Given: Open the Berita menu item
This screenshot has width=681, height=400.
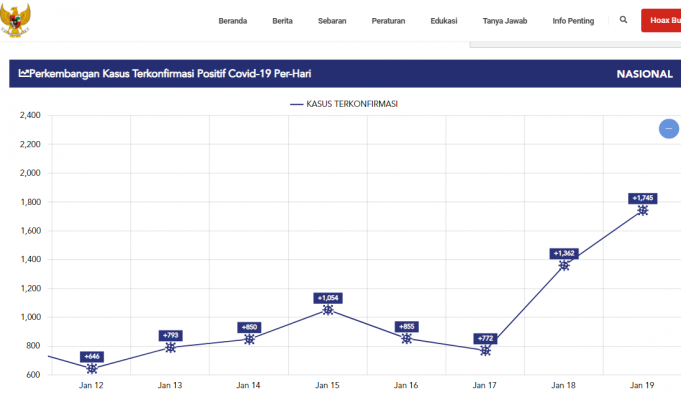Looking at the screenshot, I should click(282, 20).
